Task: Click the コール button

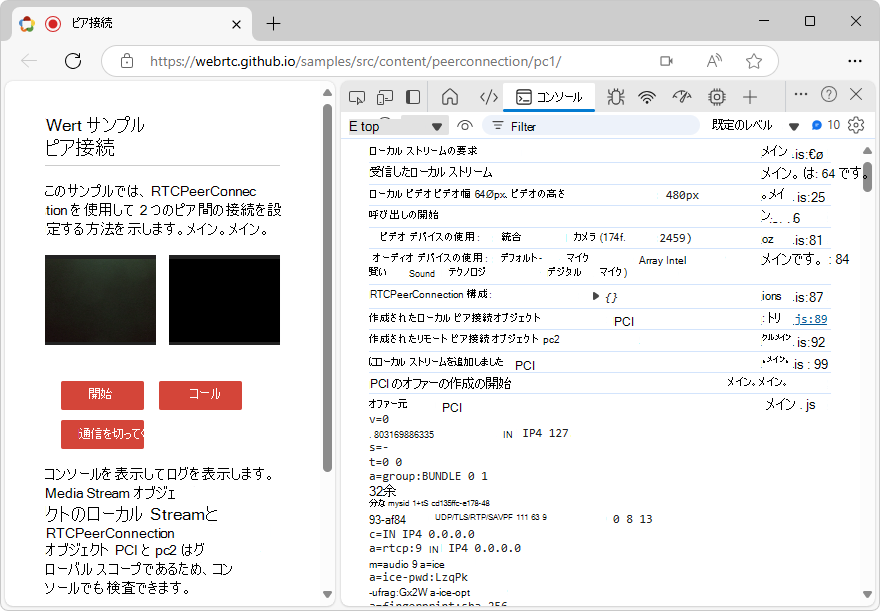Action: (200, 395)
